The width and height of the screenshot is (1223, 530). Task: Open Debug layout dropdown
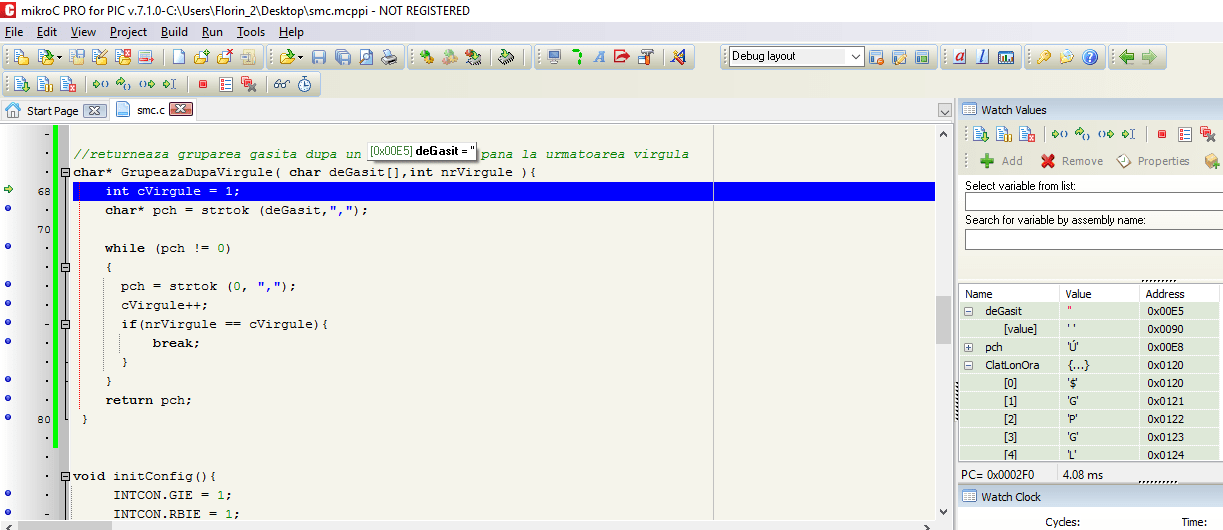click(856, 57)
